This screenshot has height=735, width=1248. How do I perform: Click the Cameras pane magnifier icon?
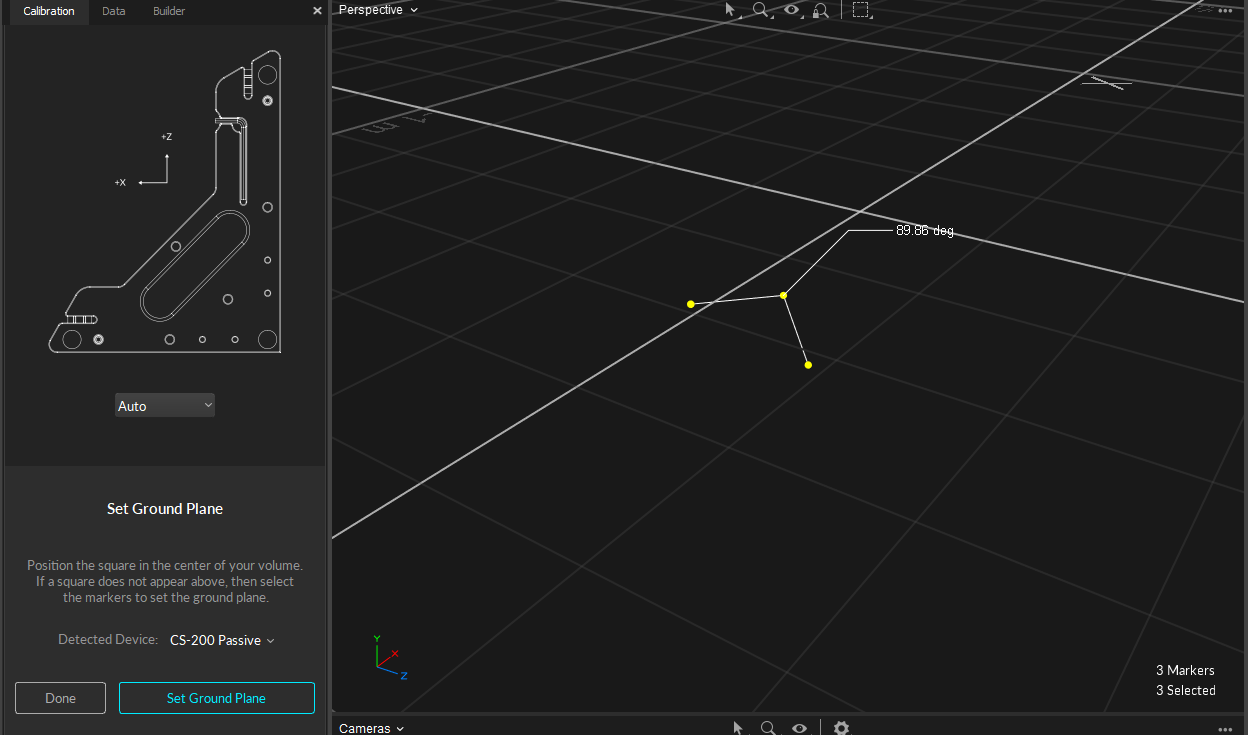click(x=768, y=728)
